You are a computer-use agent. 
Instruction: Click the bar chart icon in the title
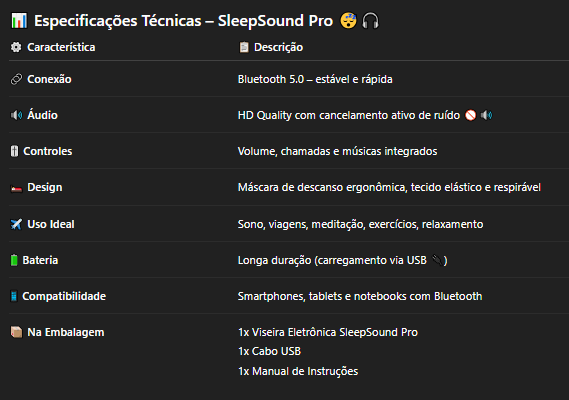point(19,21)
